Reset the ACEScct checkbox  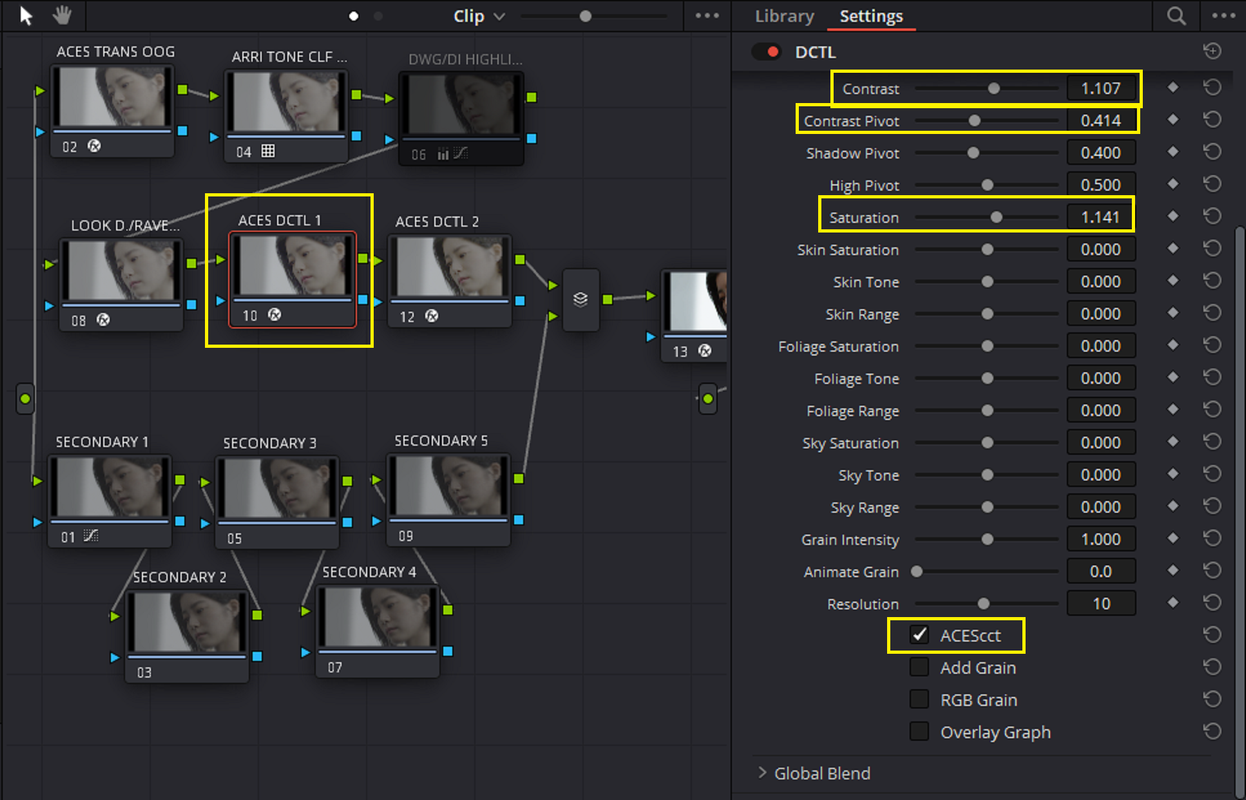1212,635
